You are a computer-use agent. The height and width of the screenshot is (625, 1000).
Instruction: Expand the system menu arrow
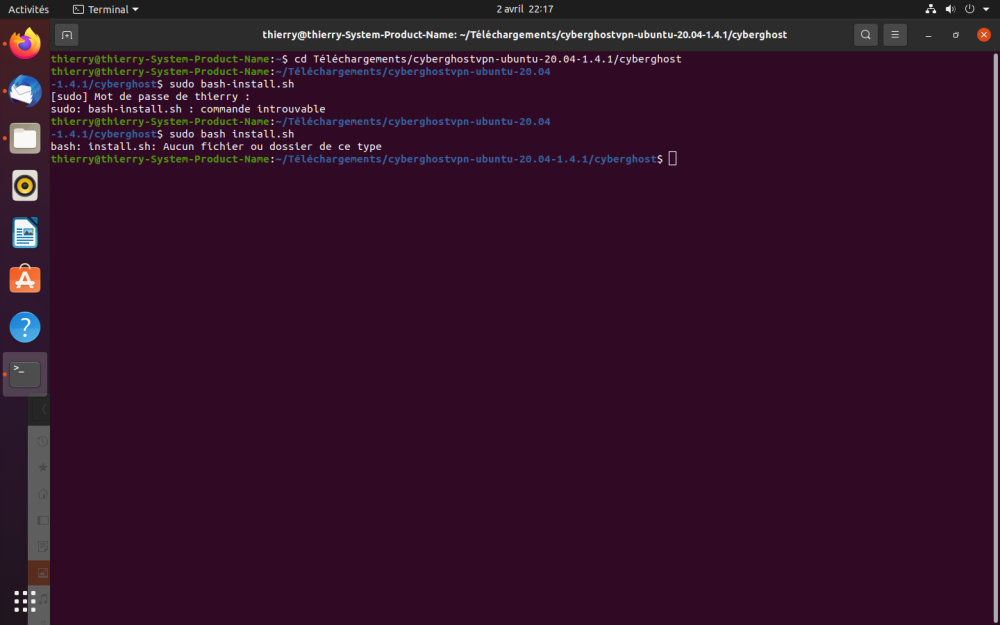pos(986,10)
